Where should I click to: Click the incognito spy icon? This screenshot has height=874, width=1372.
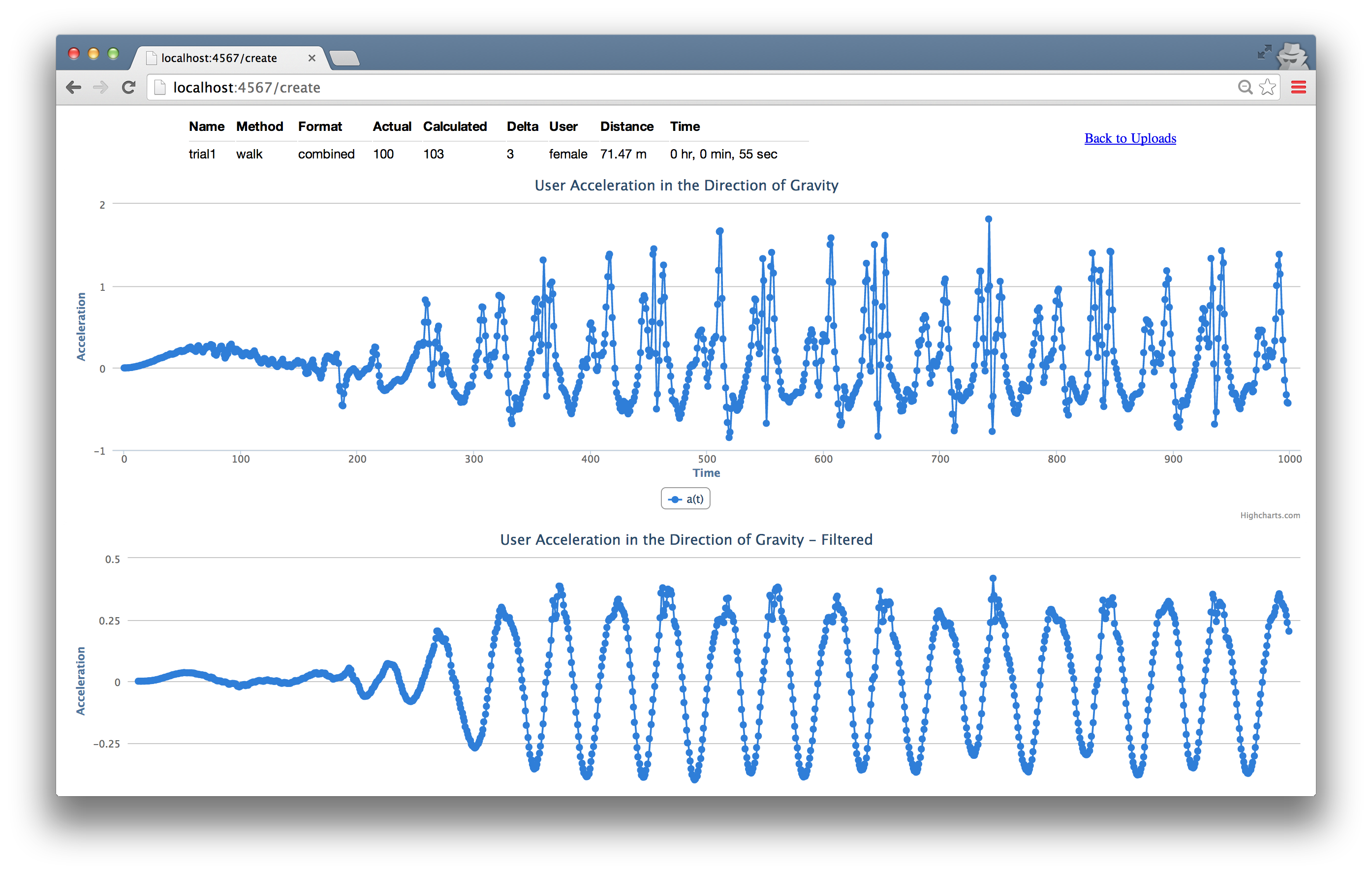pyautogui.click(x=1292, y=55)
